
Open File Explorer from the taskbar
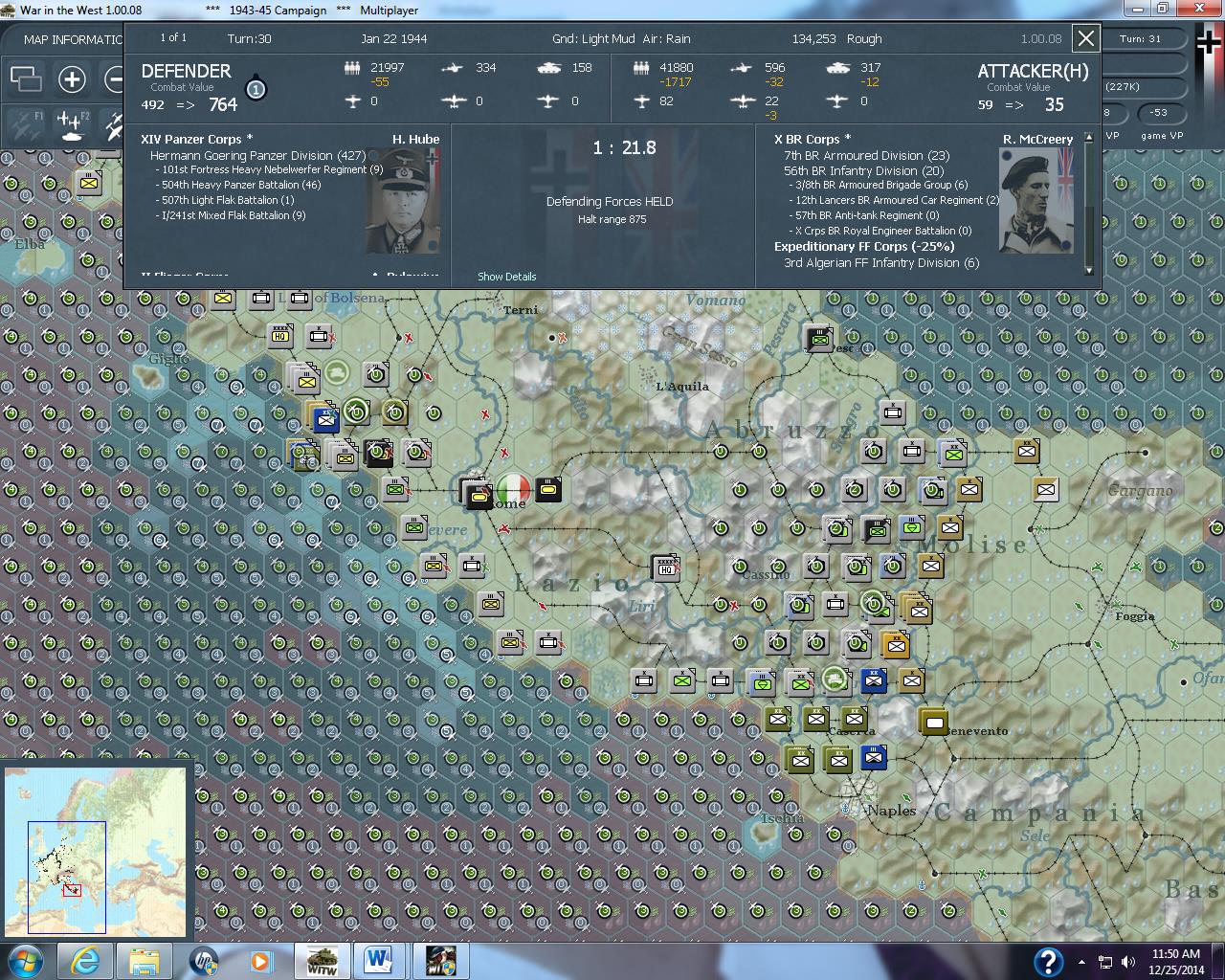pos(145,960)
